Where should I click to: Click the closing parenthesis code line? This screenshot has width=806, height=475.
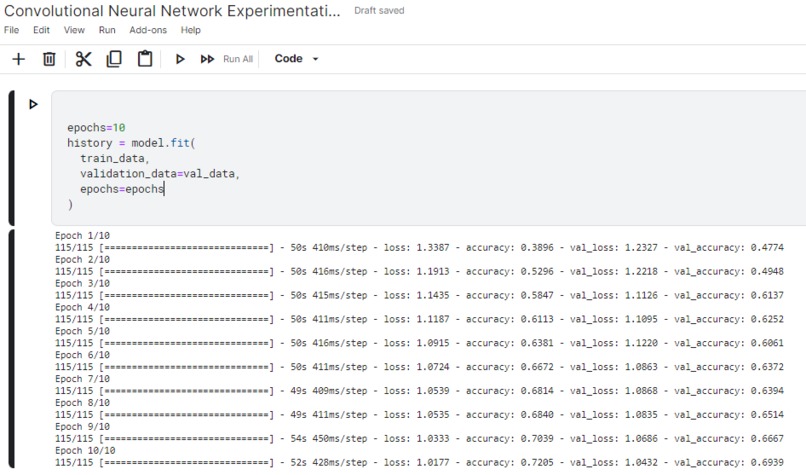[x=70, y=205]
